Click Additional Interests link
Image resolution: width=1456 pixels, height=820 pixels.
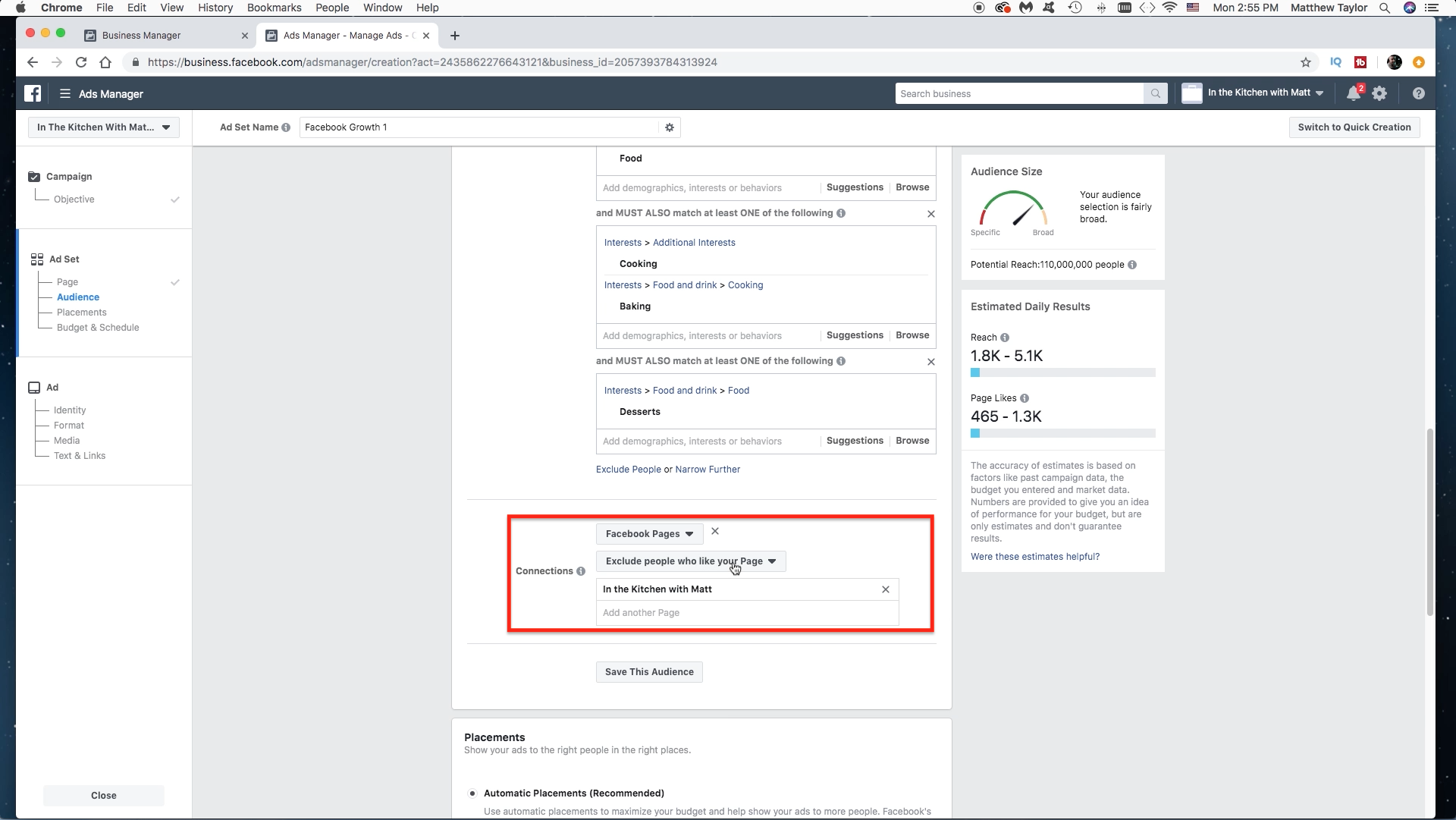694,243
